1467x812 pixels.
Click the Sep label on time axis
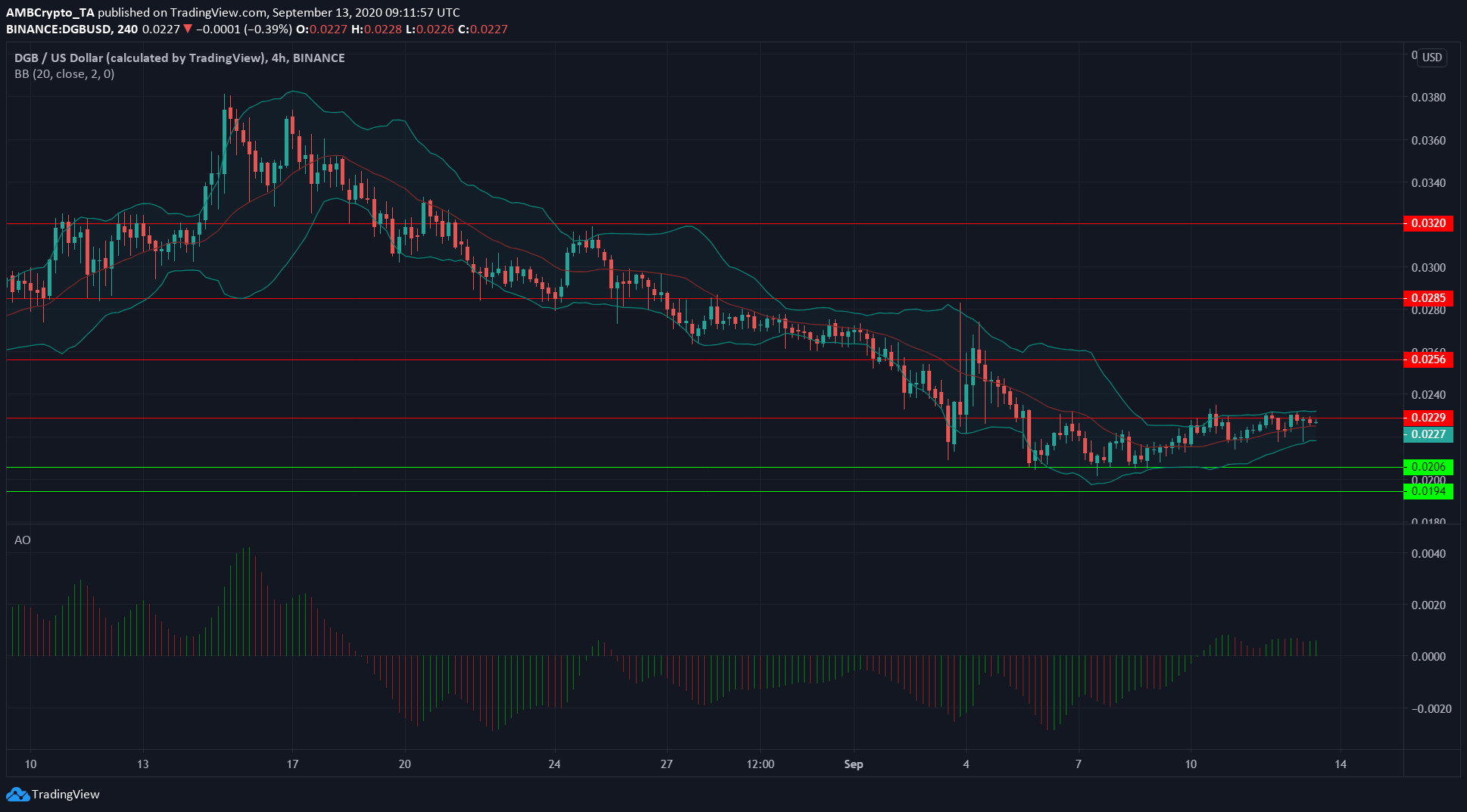pyautogui.click(x=853, y=764)
